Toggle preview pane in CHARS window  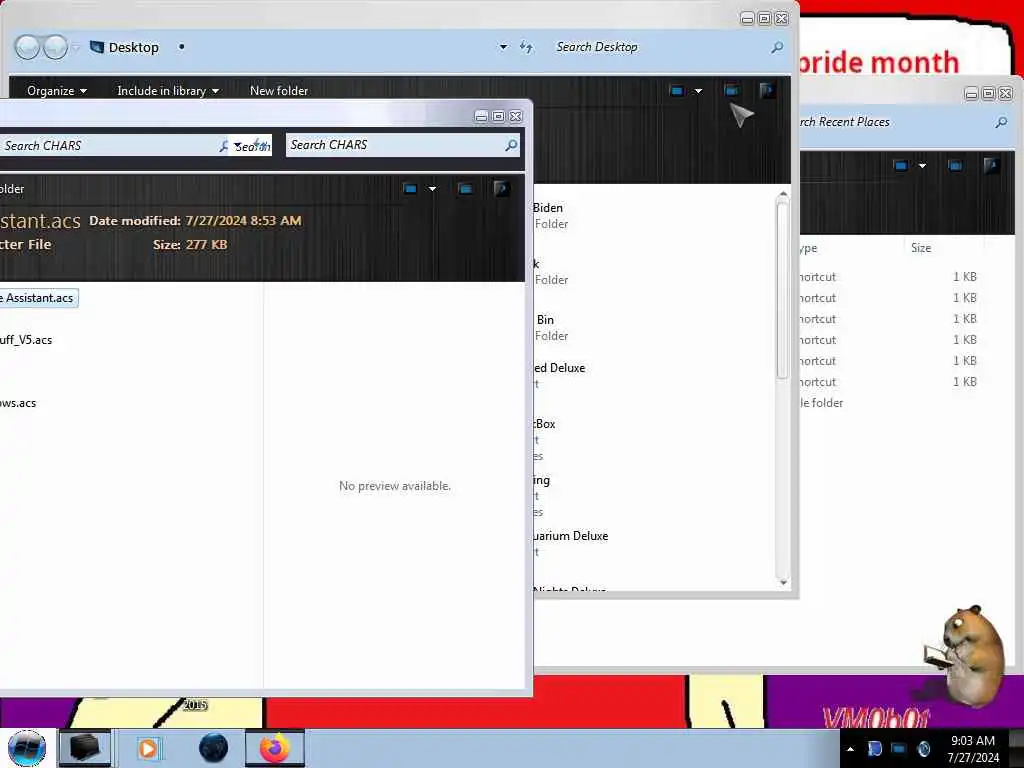(x=465, y=189)
